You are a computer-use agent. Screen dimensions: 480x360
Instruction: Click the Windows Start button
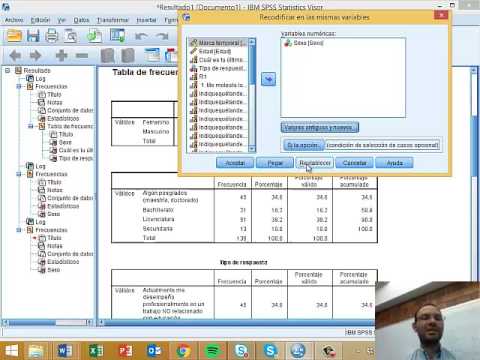tap(12, 351)
